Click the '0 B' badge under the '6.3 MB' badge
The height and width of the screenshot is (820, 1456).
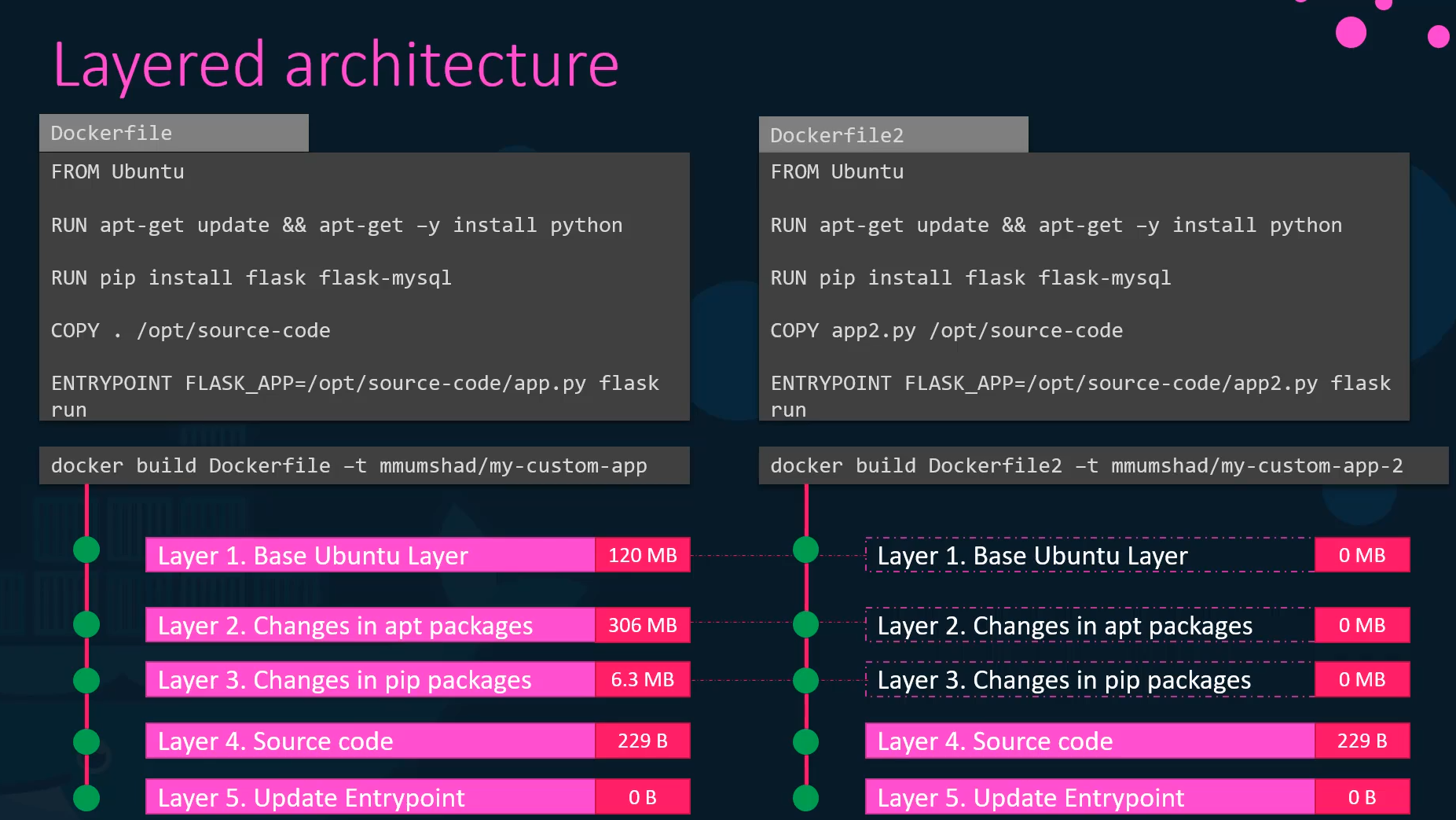(x=643, y=797)
